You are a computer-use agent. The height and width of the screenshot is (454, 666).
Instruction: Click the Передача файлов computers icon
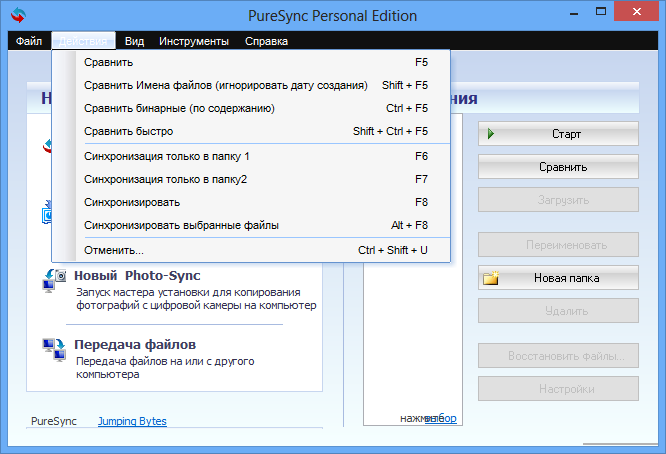[x=54, y=350]
